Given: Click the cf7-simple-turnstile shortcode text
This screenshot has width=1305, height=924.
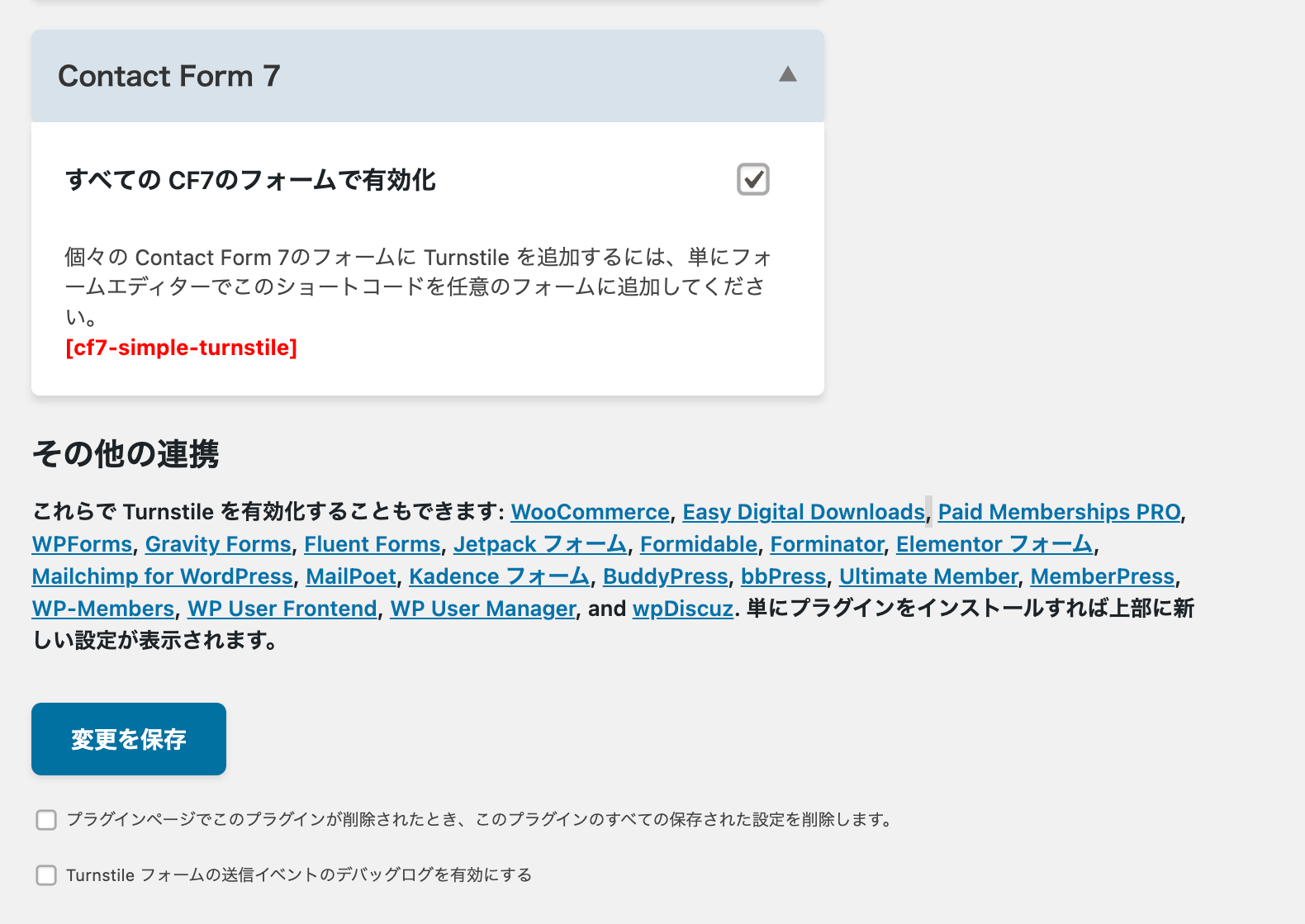Looking at the screenshot, I should tap(181, 348).
